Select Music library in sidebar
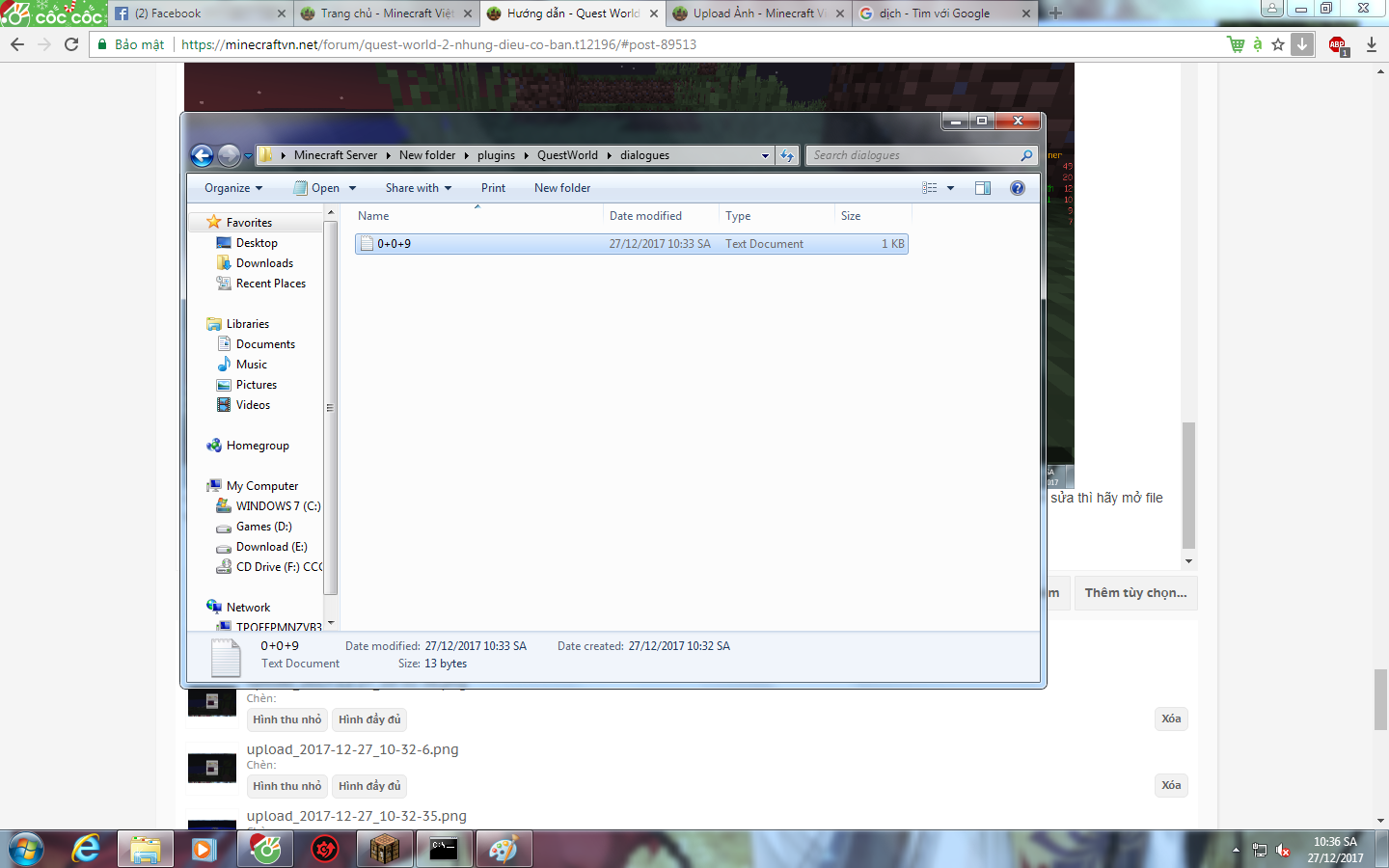The height and width of the screenshot is (868, 1389). [x=251, y=365]
